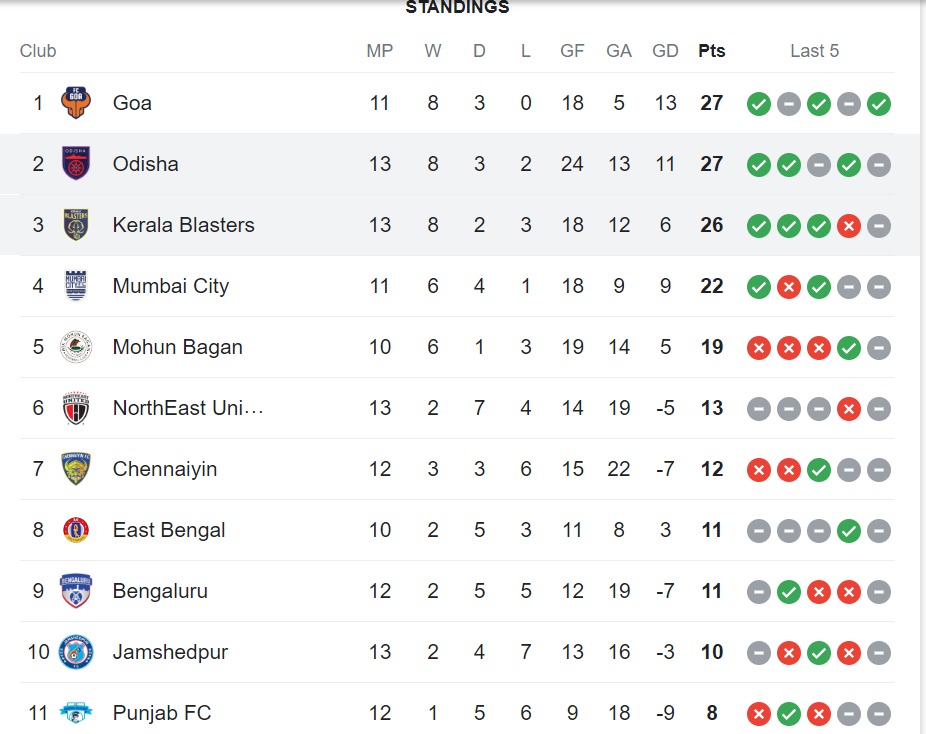Click the Club column header
926x734 pixels.
coord(38,51)
